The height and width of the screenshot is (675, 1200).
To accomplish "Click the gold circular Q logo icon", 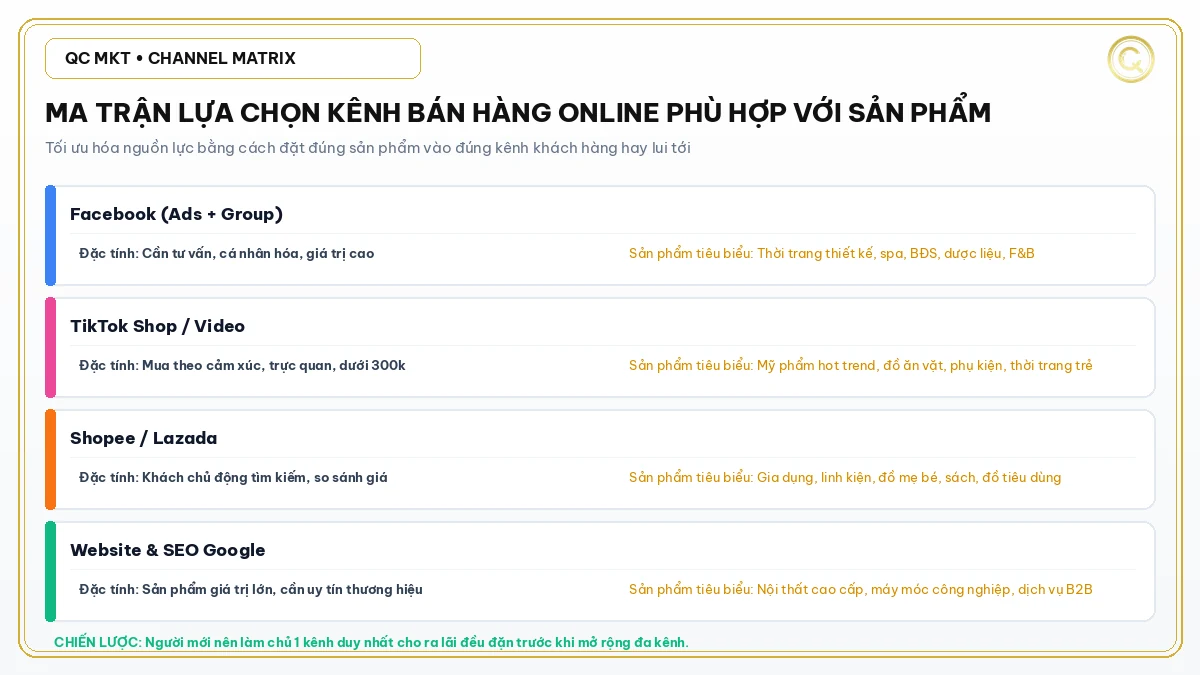I will (x=1131, y=59).
